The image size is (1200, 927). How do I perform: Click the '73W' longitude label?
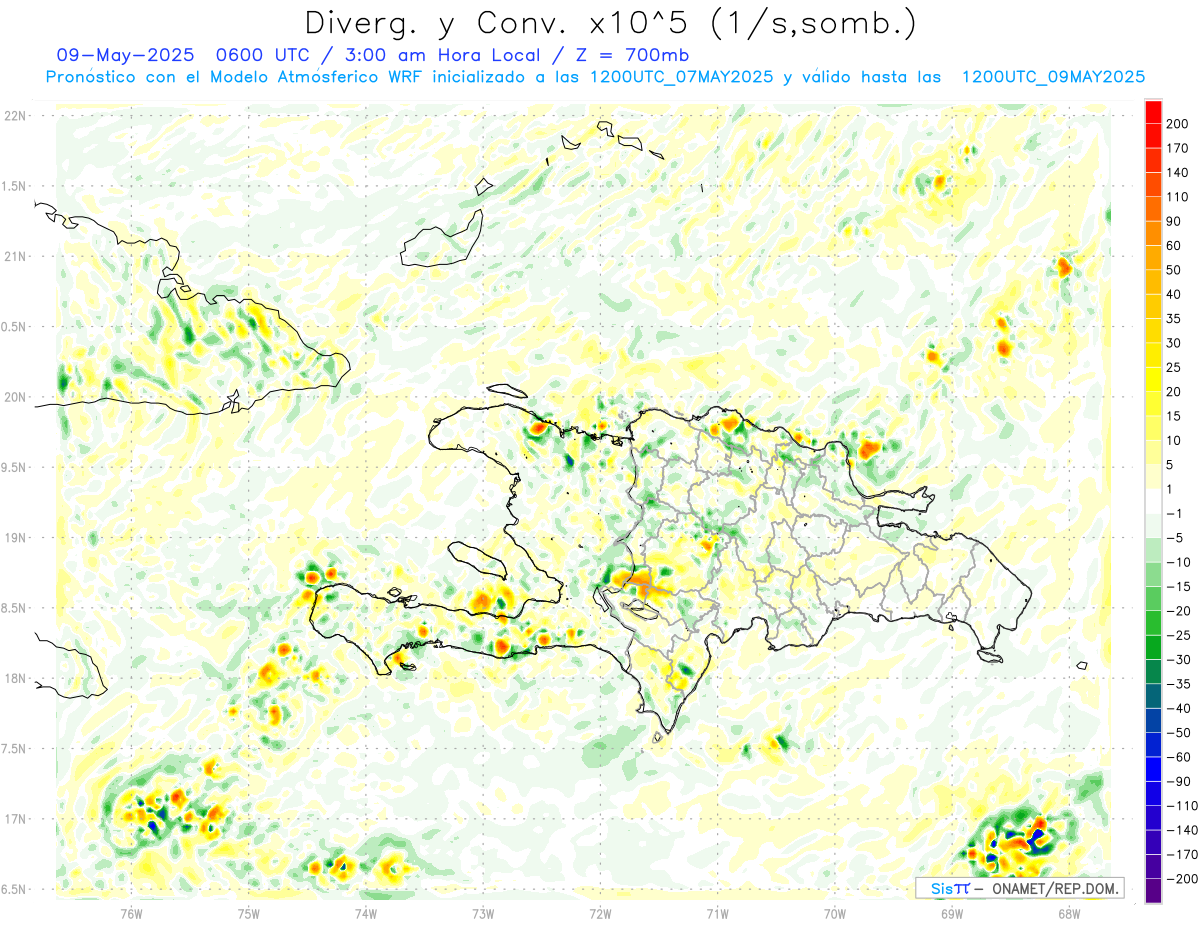click(483, 913)
